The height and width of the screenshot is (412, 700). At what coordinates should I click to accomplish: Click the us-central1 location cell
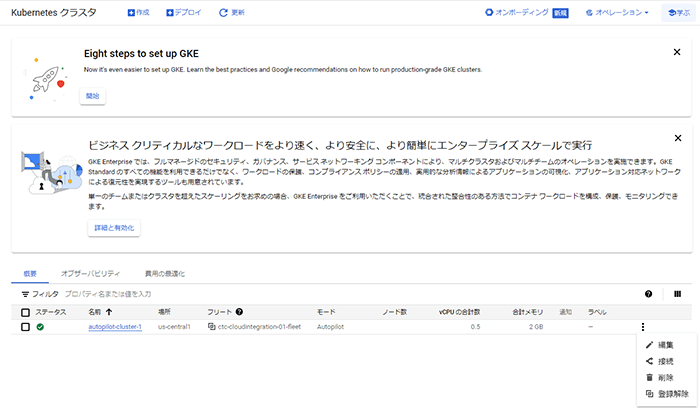tap(174, 327)
